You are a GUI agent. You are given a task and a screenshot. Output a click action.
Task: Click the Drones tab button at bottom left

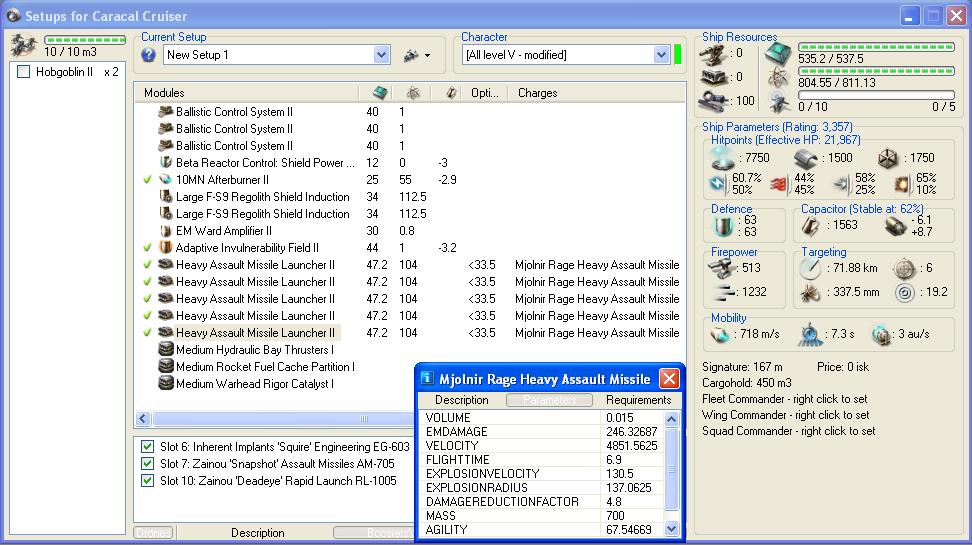tap(153, 533)
